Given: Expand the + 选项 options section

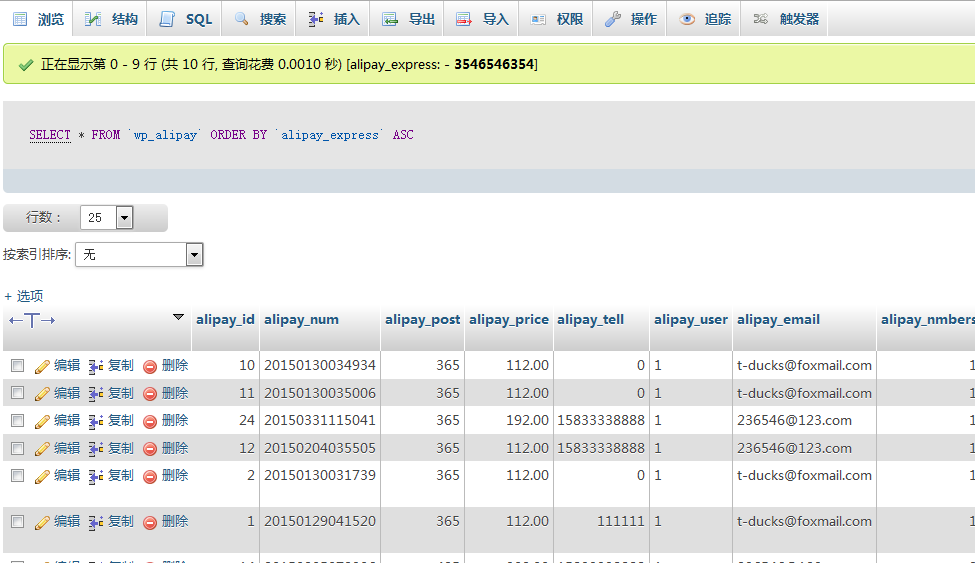Looking at the screenshot, I should coord(24,296).
